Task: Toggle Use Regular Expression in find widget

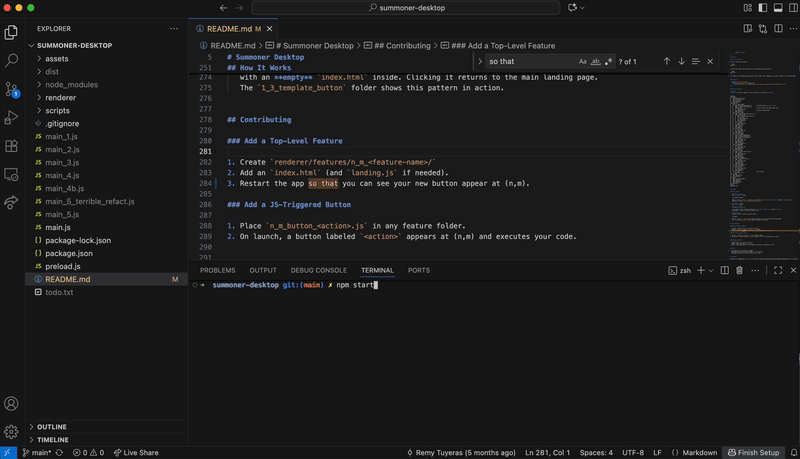Action: pos(608,61)
